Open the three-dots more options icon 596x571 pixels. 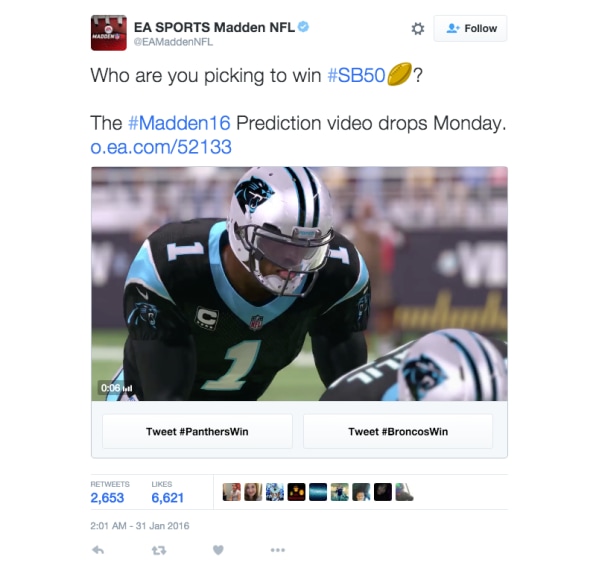coord(278,550)
